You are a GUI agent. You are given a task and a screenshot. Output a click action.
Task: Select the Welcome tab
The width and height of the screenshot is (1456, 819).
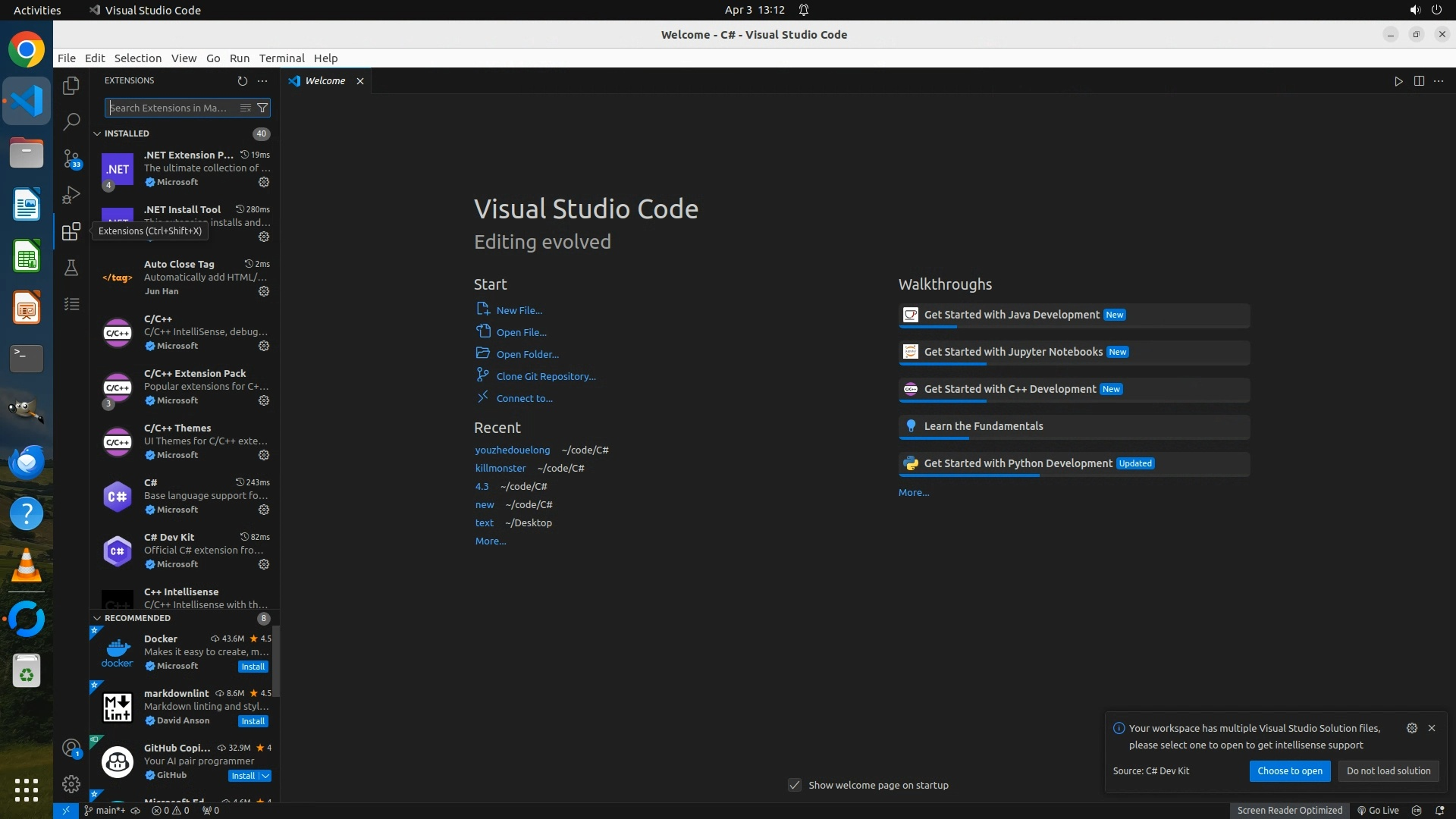click(325, 81)
